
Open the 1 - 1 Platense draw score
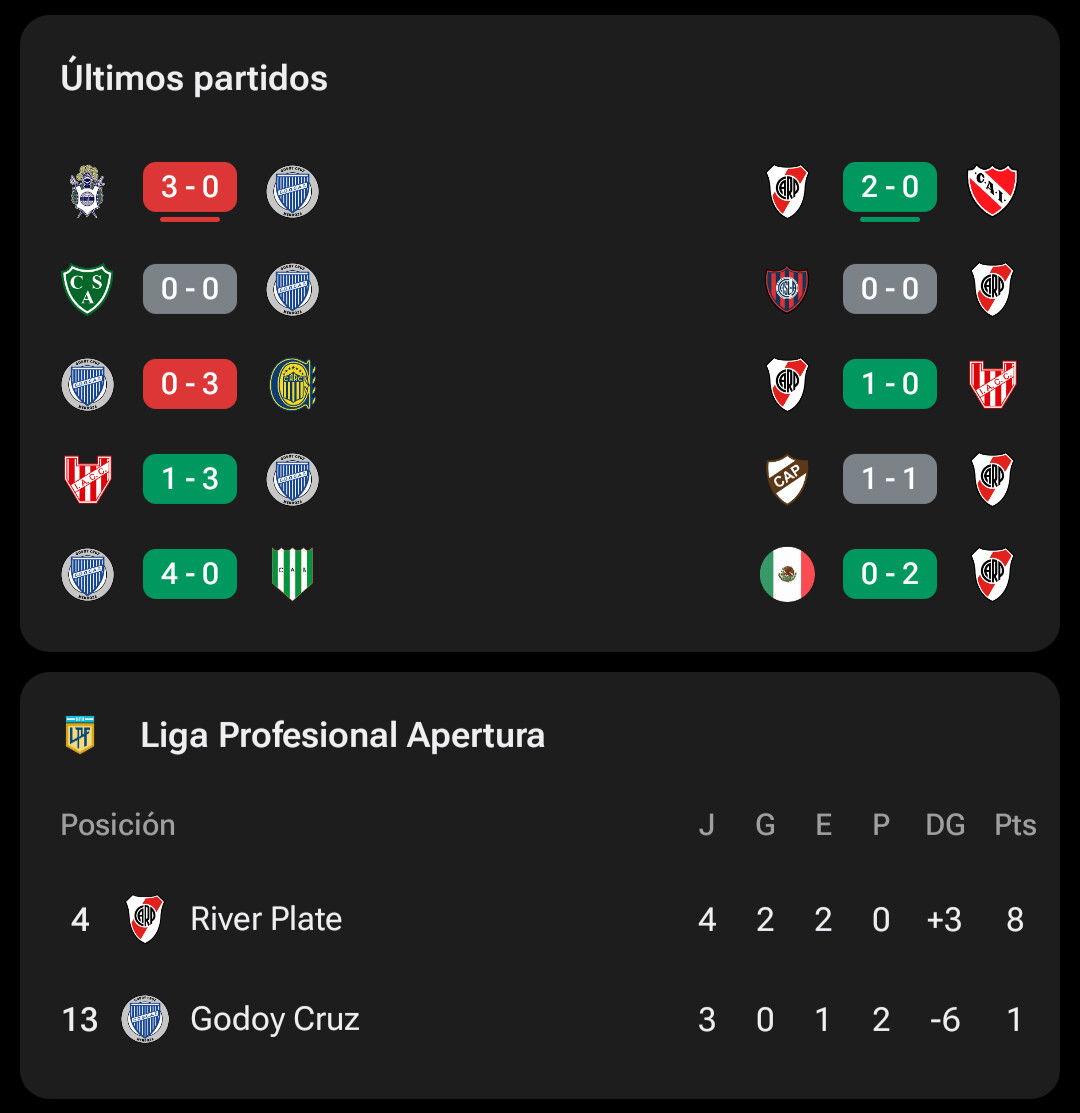[x=889, y=479]
